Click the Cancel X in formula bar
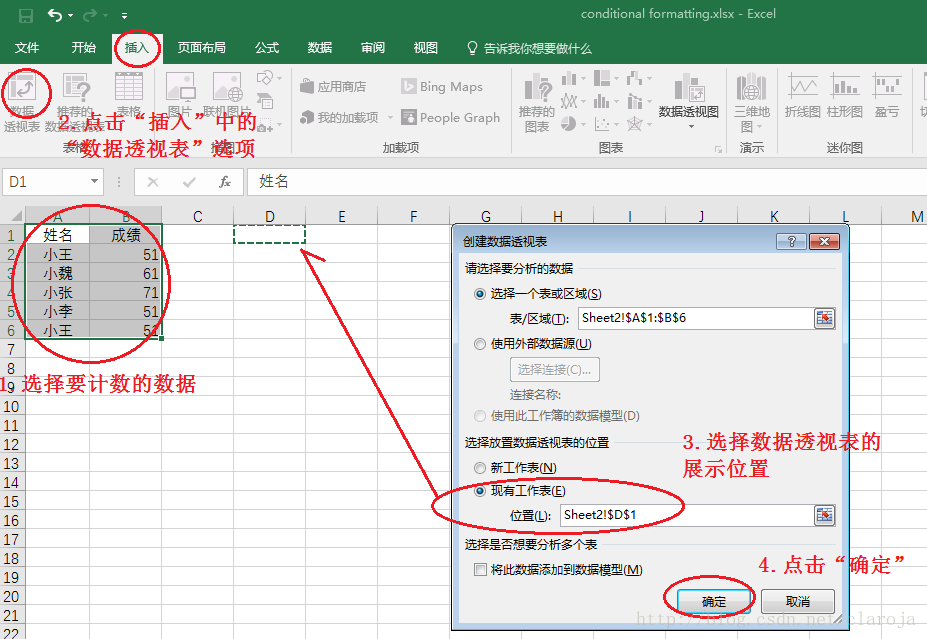The image size is (927, 639). 153,181
